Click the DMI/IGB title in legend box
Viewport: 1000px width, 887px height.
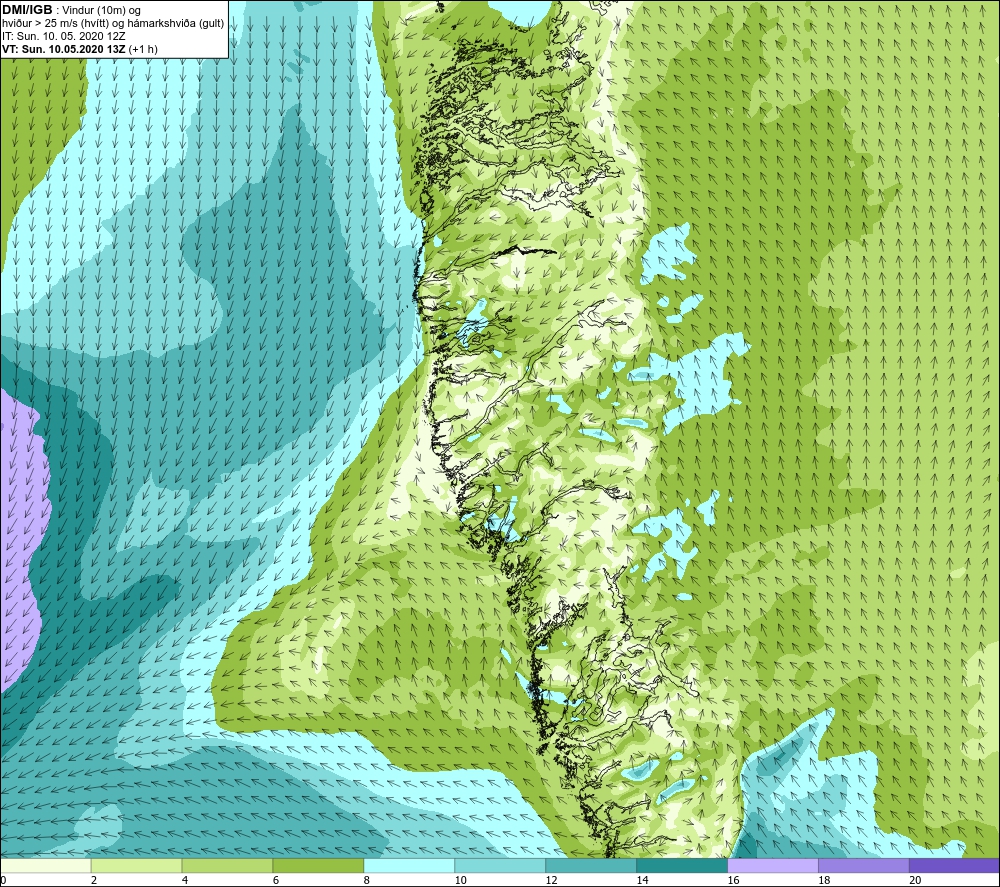pyautogui.click(x=27, y=10)
